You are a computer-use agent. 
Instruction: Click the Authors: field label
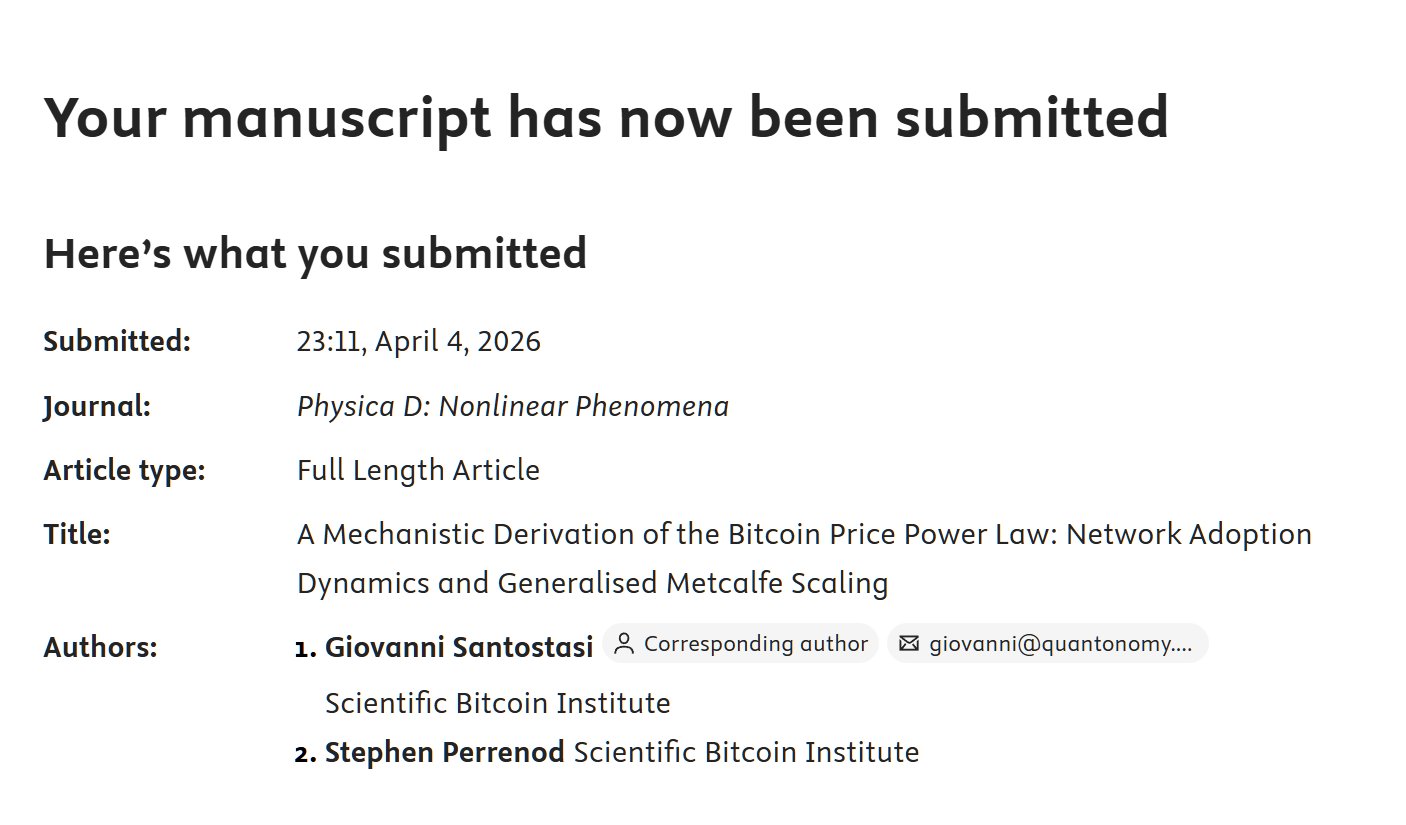point(100,648)
